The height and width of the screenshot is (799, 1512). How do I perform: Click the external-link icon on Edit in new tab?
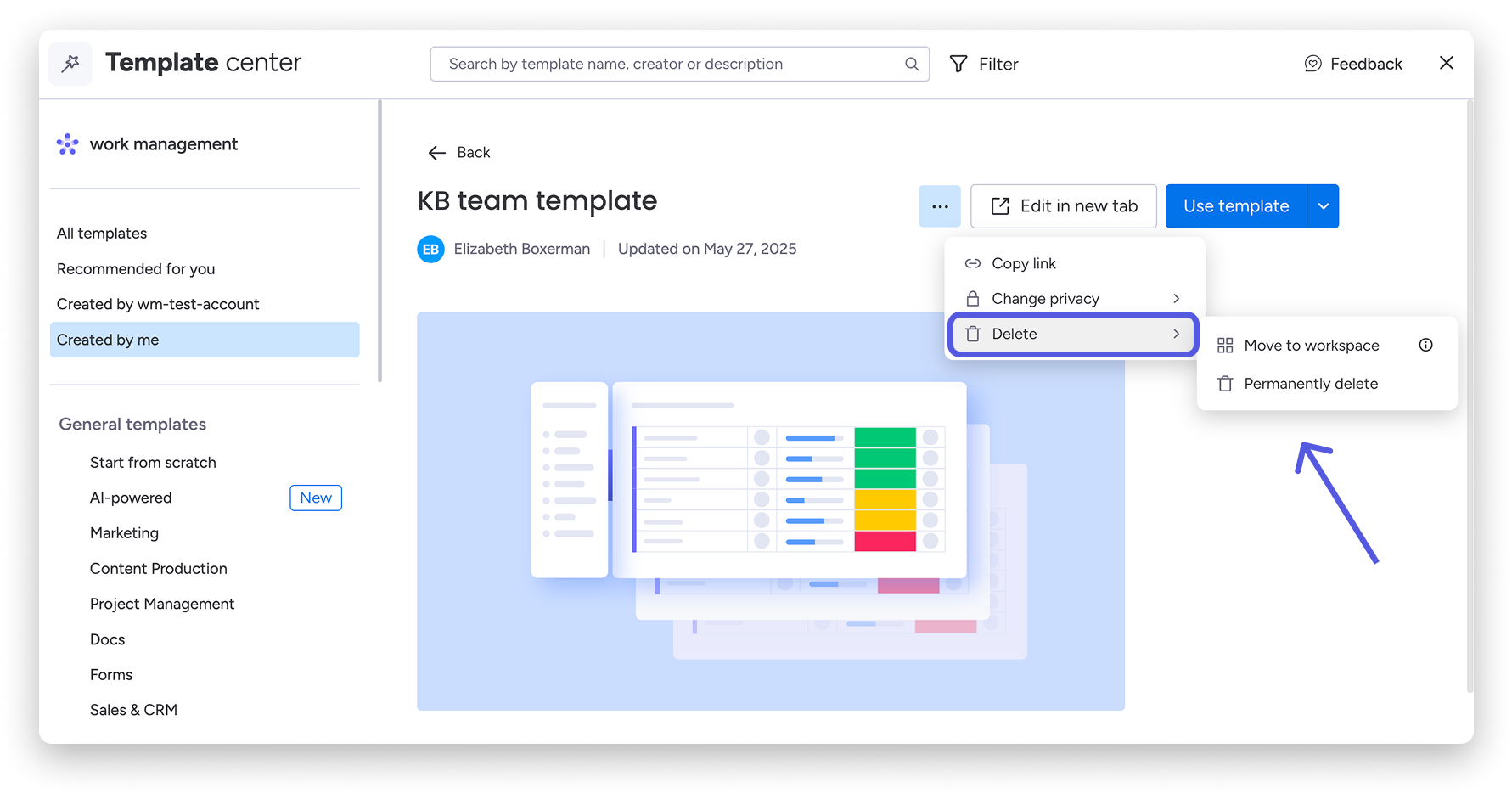tap(1000, 206)
